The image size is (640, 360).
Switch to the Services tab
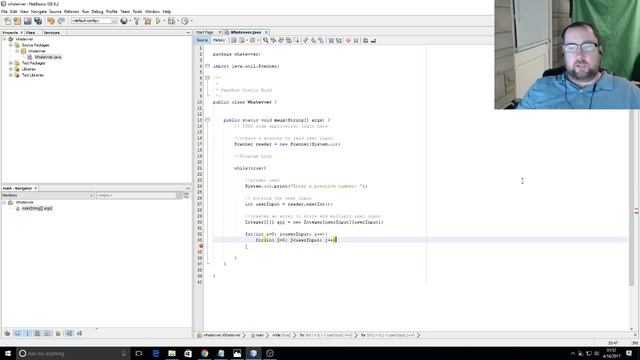(x=52, y=32)
